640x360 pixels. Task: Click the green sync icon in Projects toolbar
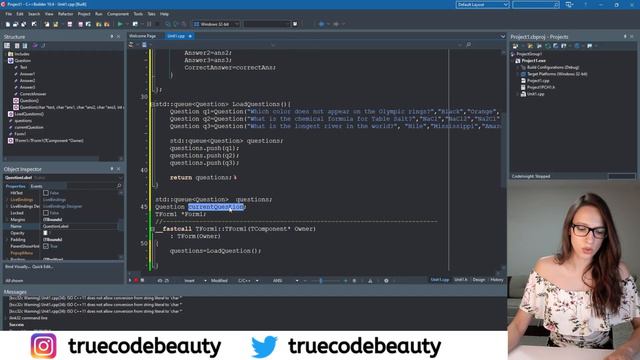click(548, 46)
